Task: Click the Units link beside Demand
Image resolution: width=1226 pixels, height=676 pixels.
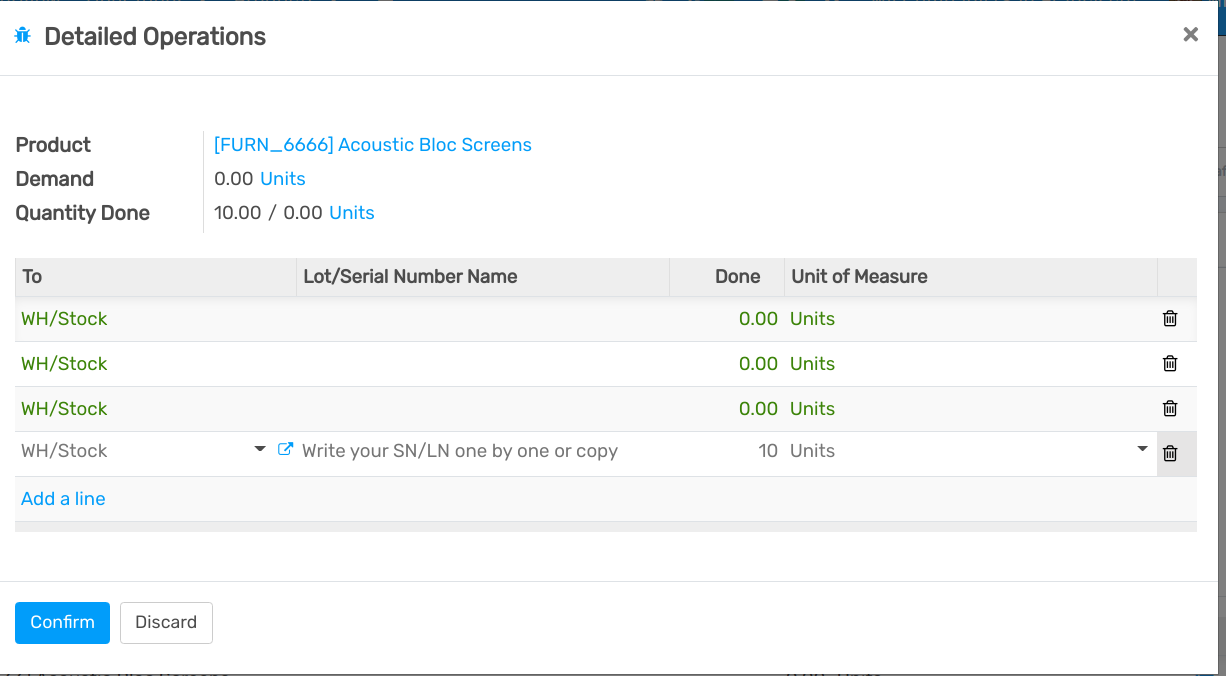Action: coord(282,179)
